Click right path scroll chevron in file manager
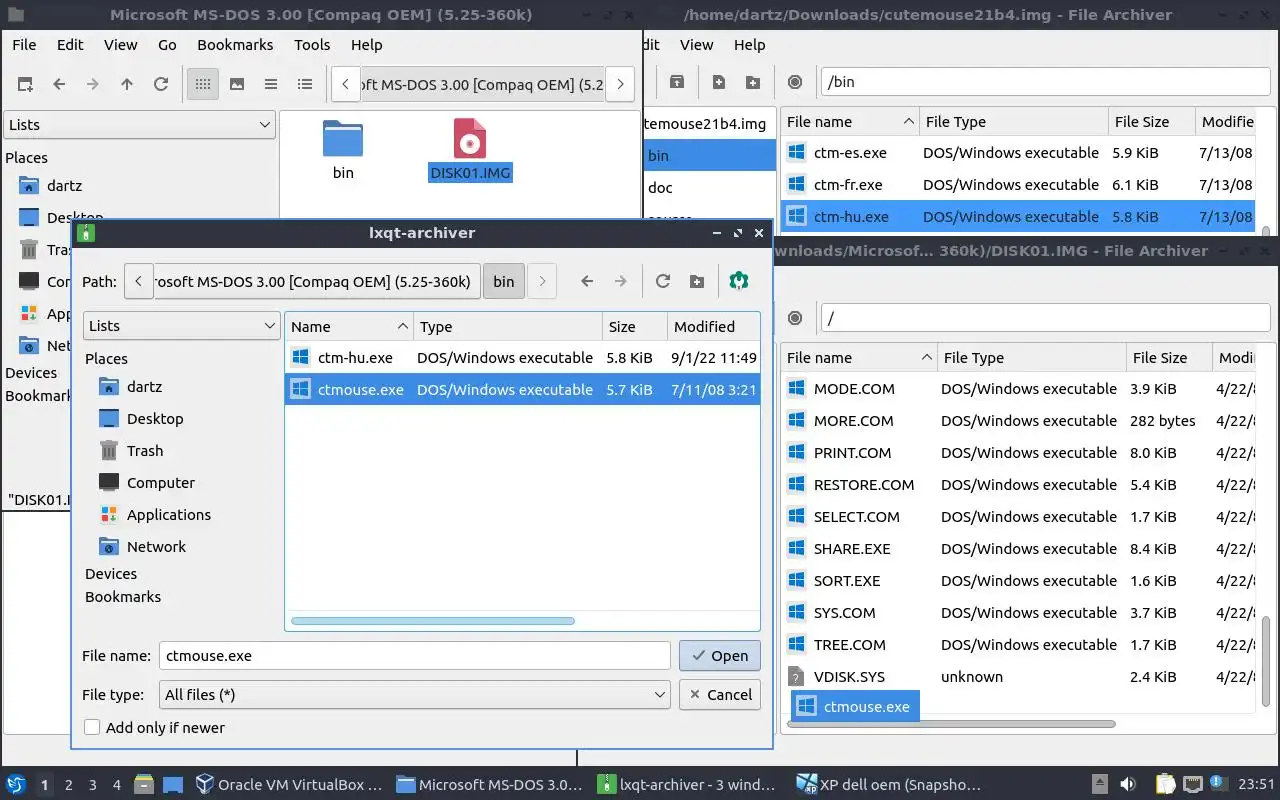 620,84
